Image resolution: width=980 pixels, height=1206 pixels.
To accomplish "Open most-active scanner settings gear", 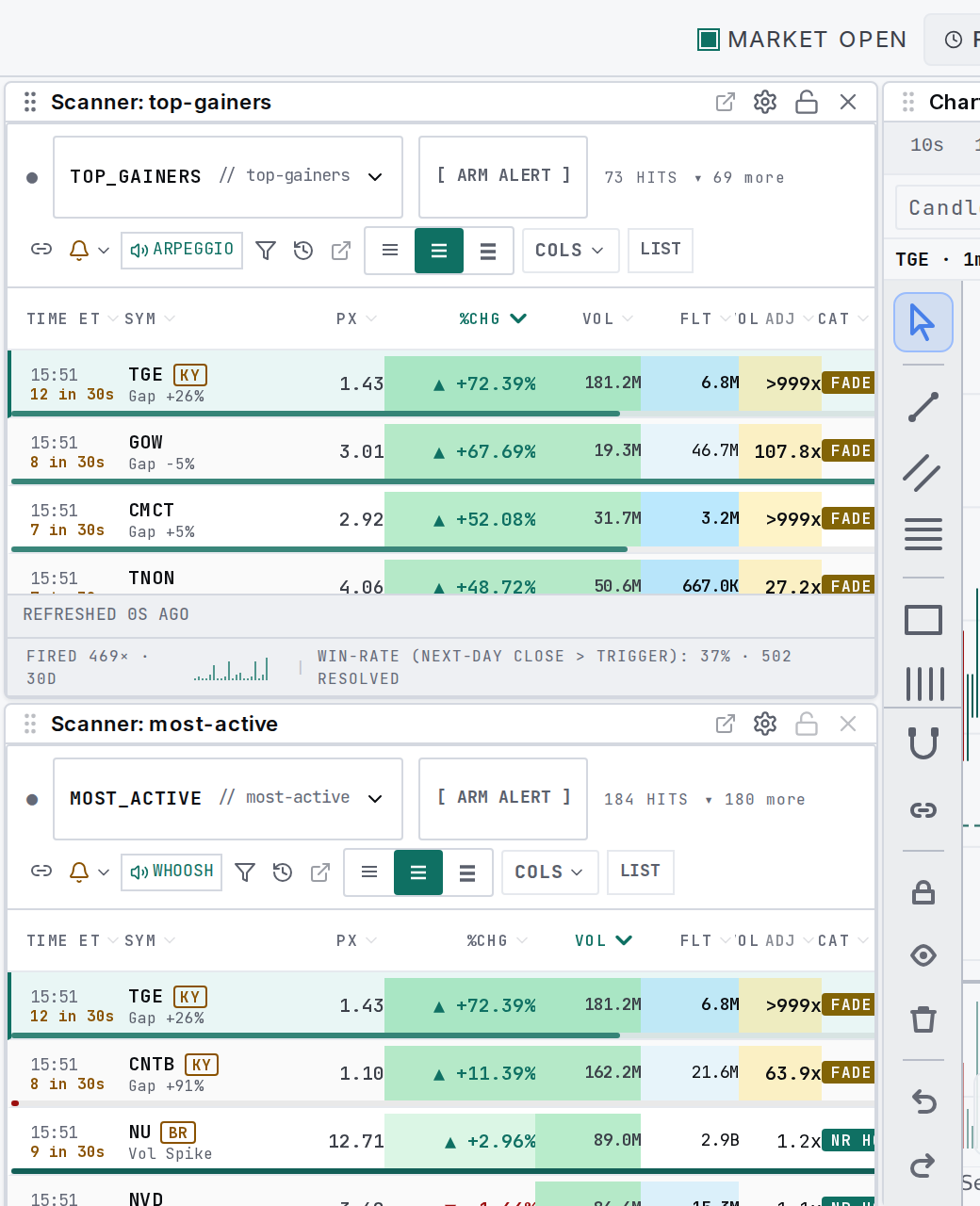I will point(765,724).
